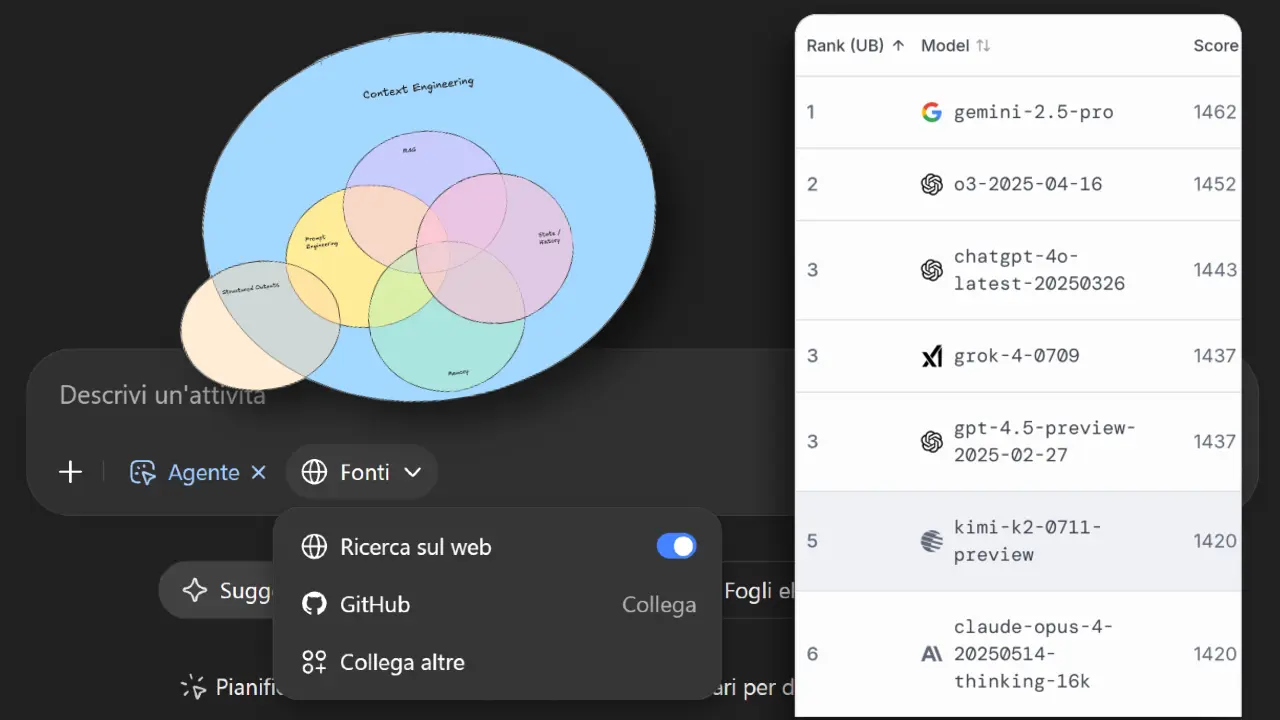This screenshot has width=1280, height=720.
Task: Sort by Rank (UB) arrow
Action: [x=898, y=46]
